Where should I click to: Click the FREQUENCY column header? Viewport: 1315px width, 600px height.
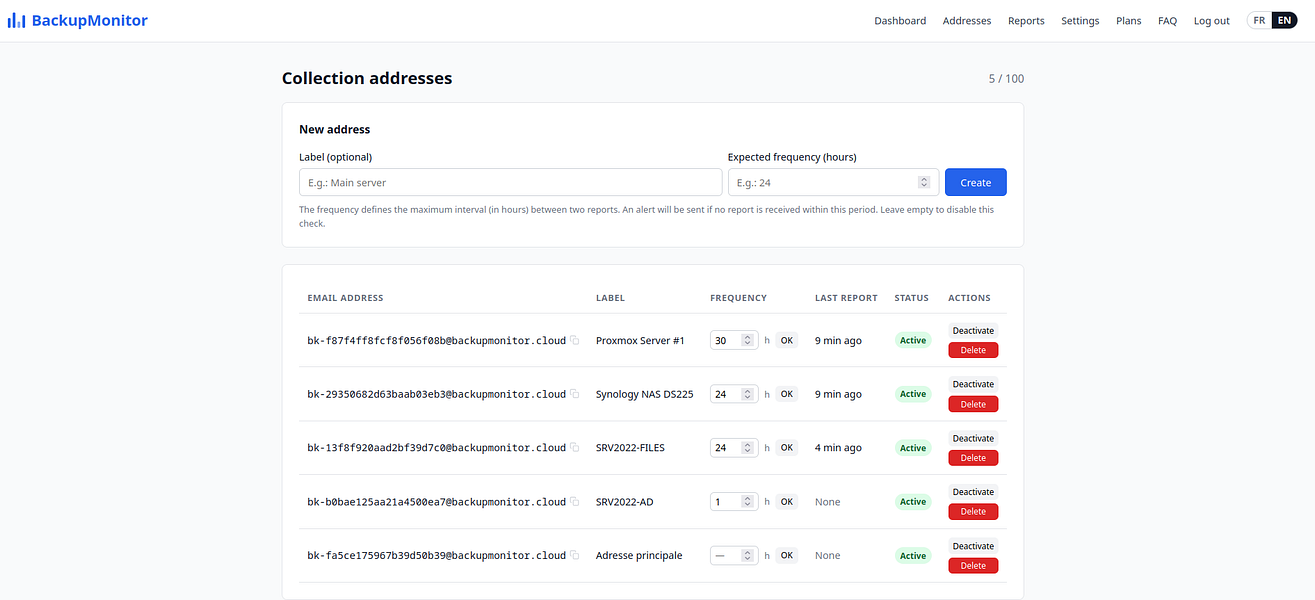[738, 298]
